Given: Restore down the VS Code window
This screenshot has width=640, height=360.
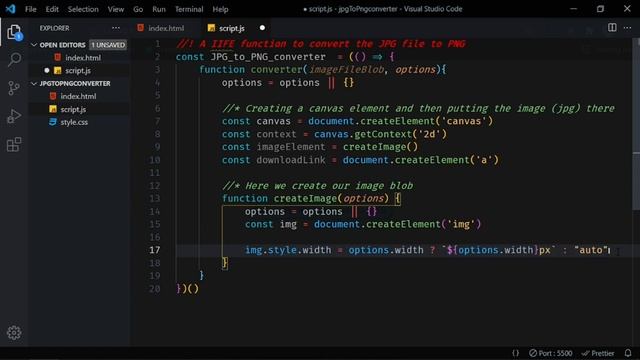Looking at the screenshot, I should 600,9.
